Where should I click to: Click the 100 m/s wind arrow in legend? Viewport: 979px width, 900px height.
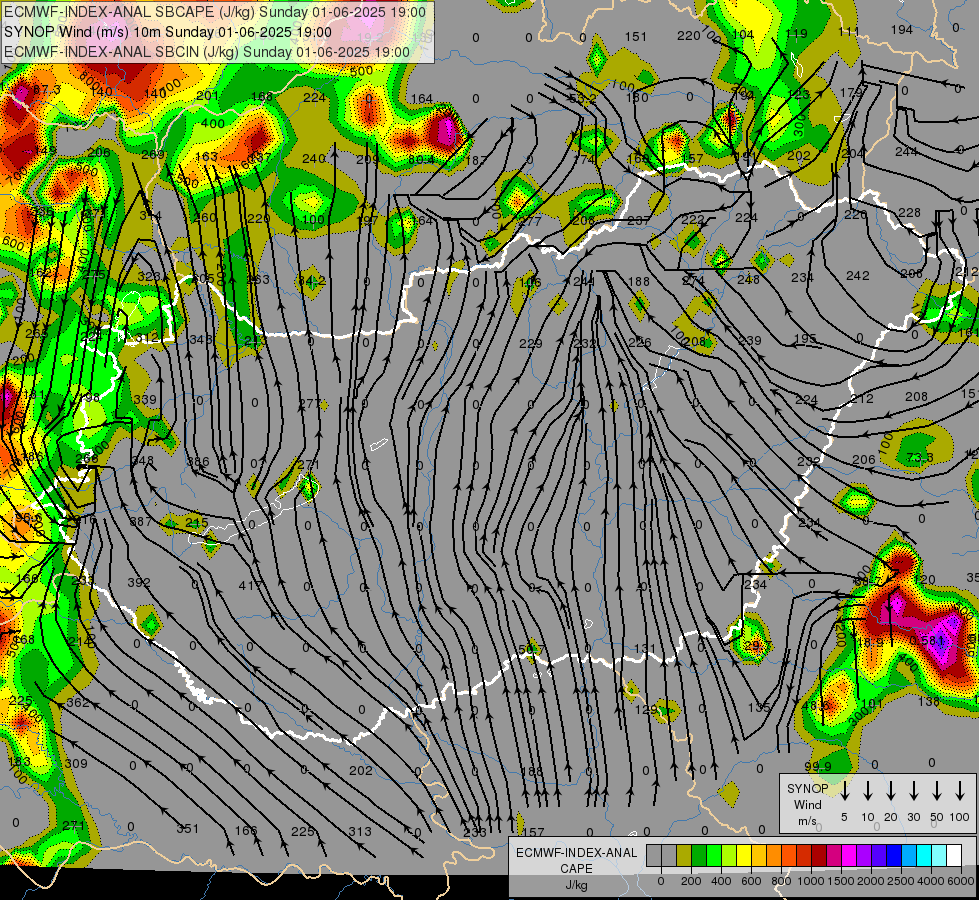click(x=960, y=790)
